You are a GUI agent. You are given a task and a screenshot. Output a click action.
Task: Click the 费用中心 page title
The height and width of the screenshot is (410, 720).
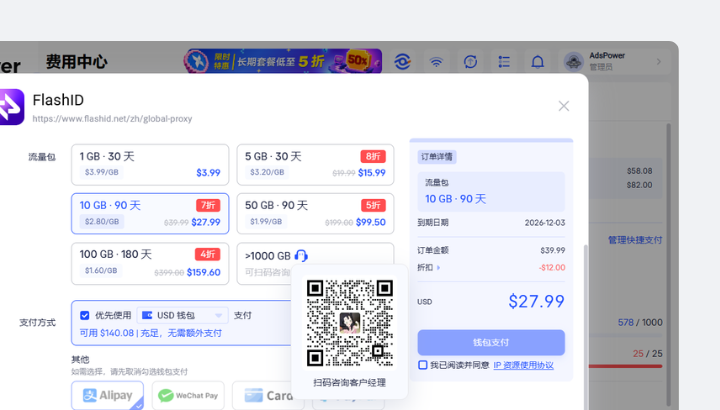tap(77, 62)
